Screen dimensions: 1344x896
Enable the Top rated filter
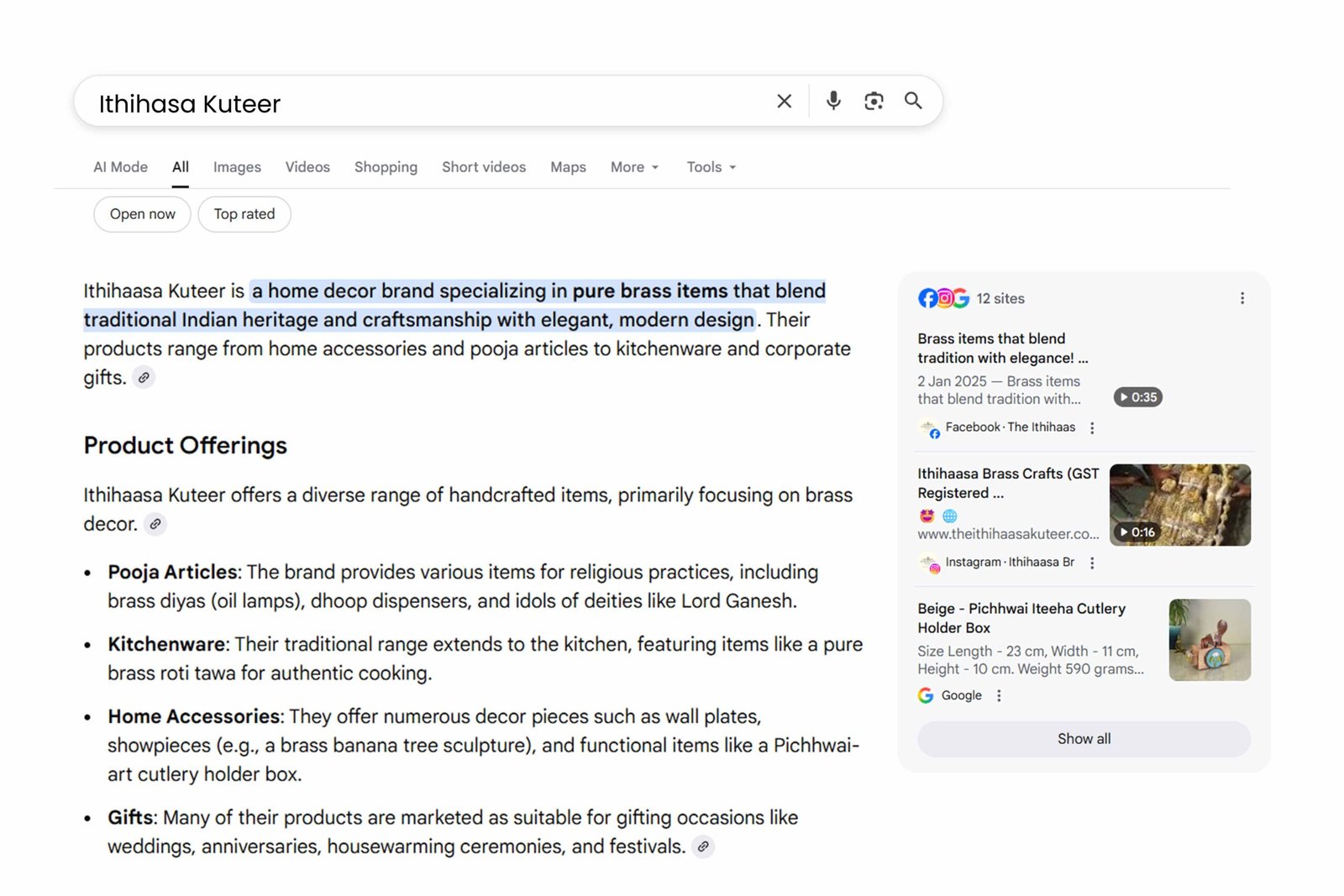pos(244,214)
